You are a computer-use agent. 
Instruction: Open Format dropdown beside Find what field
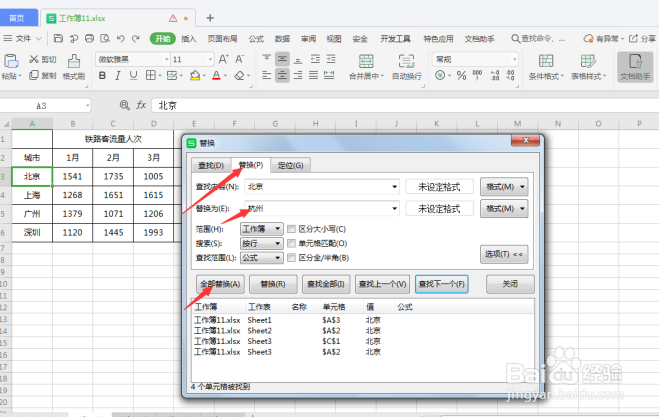click(x=504, y=187)
